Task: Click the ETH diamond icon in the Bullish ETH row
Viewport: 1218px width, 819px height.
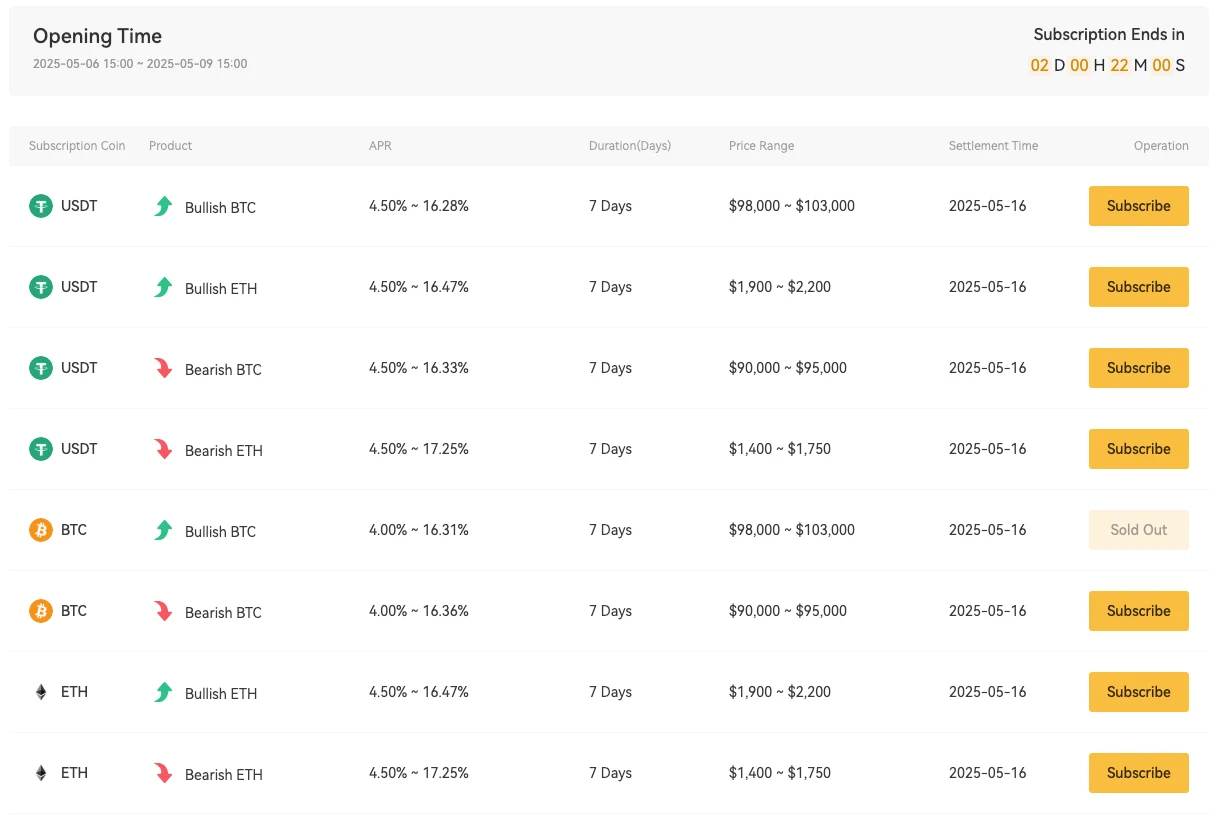Action: tap(41, 692)
